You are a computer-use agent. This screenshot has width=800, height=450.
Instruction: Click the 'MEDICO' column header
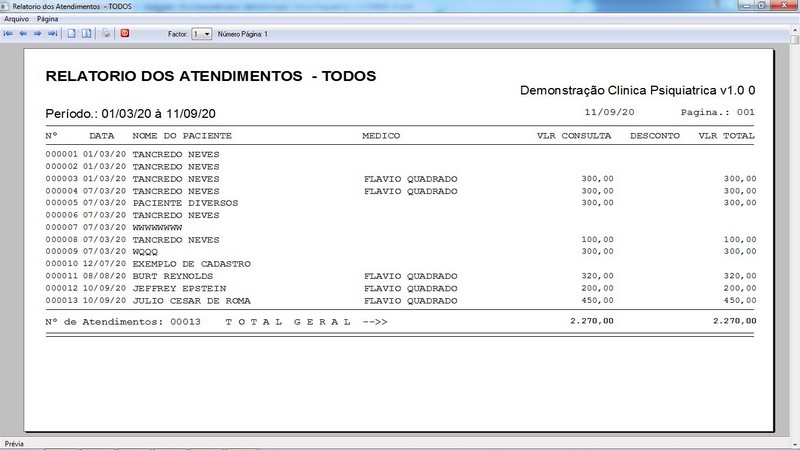(x=381, y=136)
